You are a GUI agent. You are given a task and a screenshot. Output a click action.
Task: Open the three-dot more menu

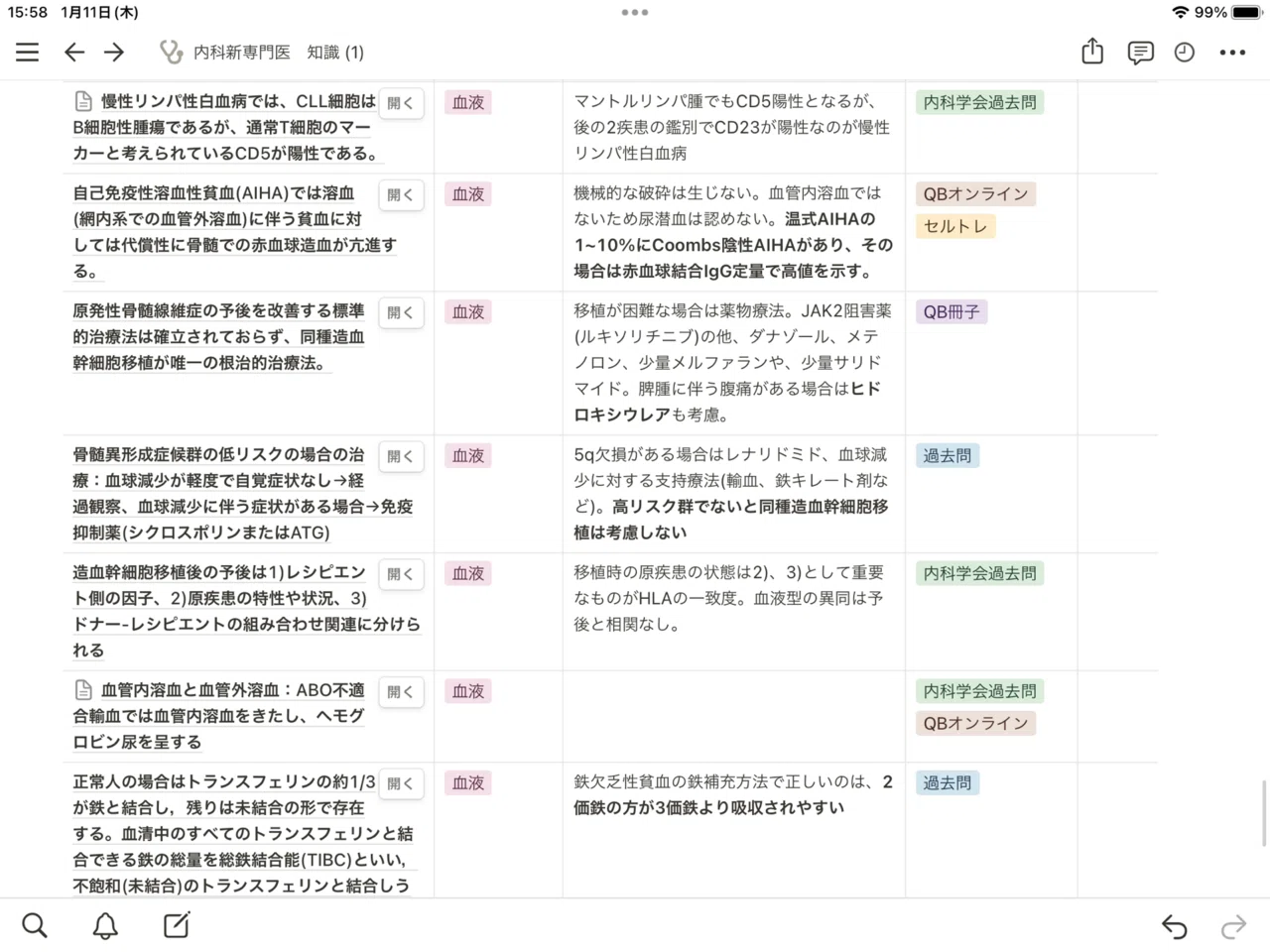(x=1232, y=53)
